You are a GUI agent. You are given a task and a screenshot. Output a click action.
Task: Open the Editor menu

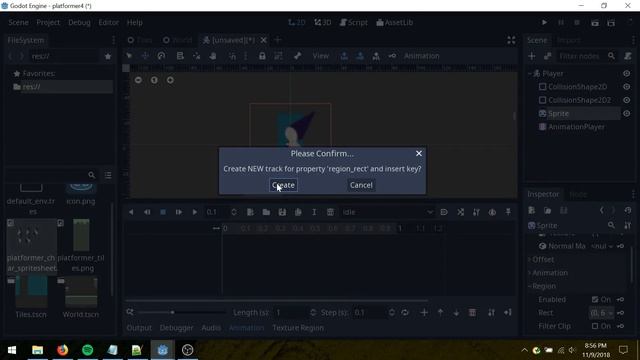tap(109, 22)
